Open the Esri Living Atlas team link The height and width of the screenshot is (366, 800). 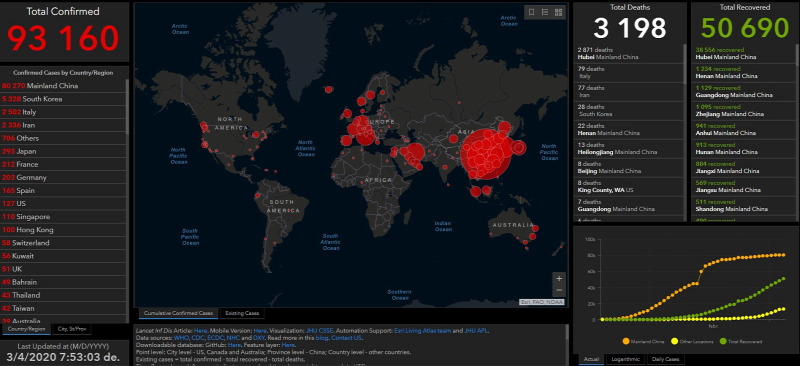click(422, 331)
